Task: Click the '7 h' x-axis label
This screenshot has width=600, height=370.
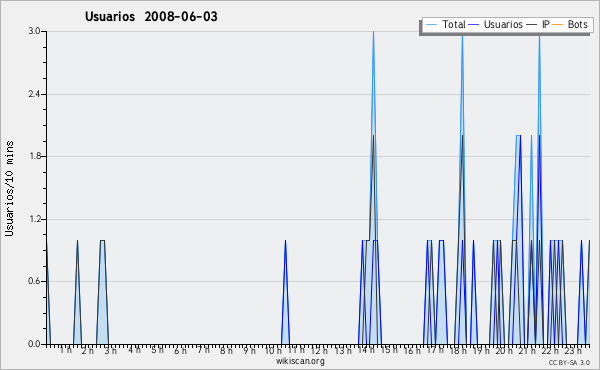Action: pos(203,350)
